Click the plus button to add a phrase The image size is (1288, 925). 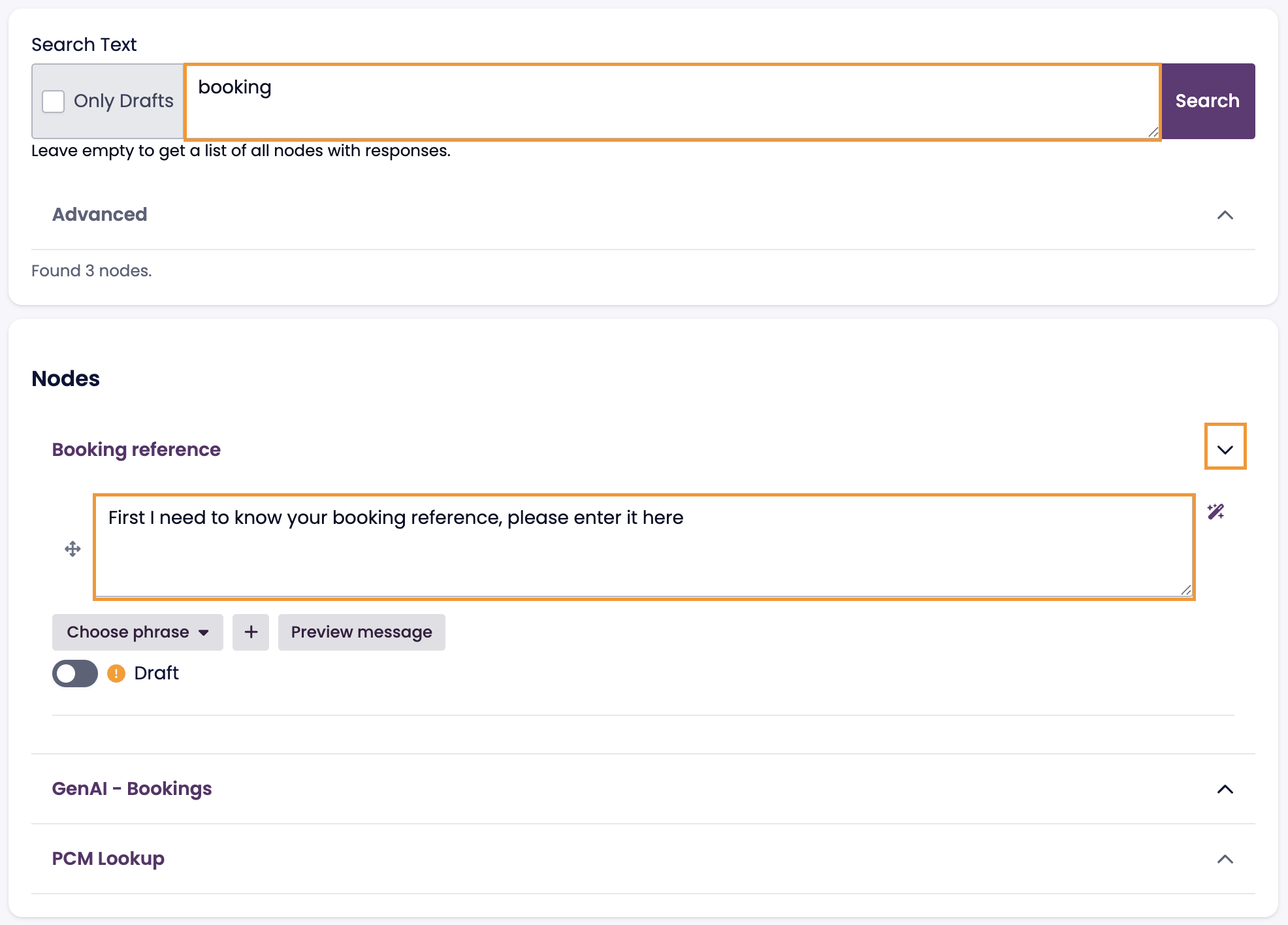(x=251, y=632)
